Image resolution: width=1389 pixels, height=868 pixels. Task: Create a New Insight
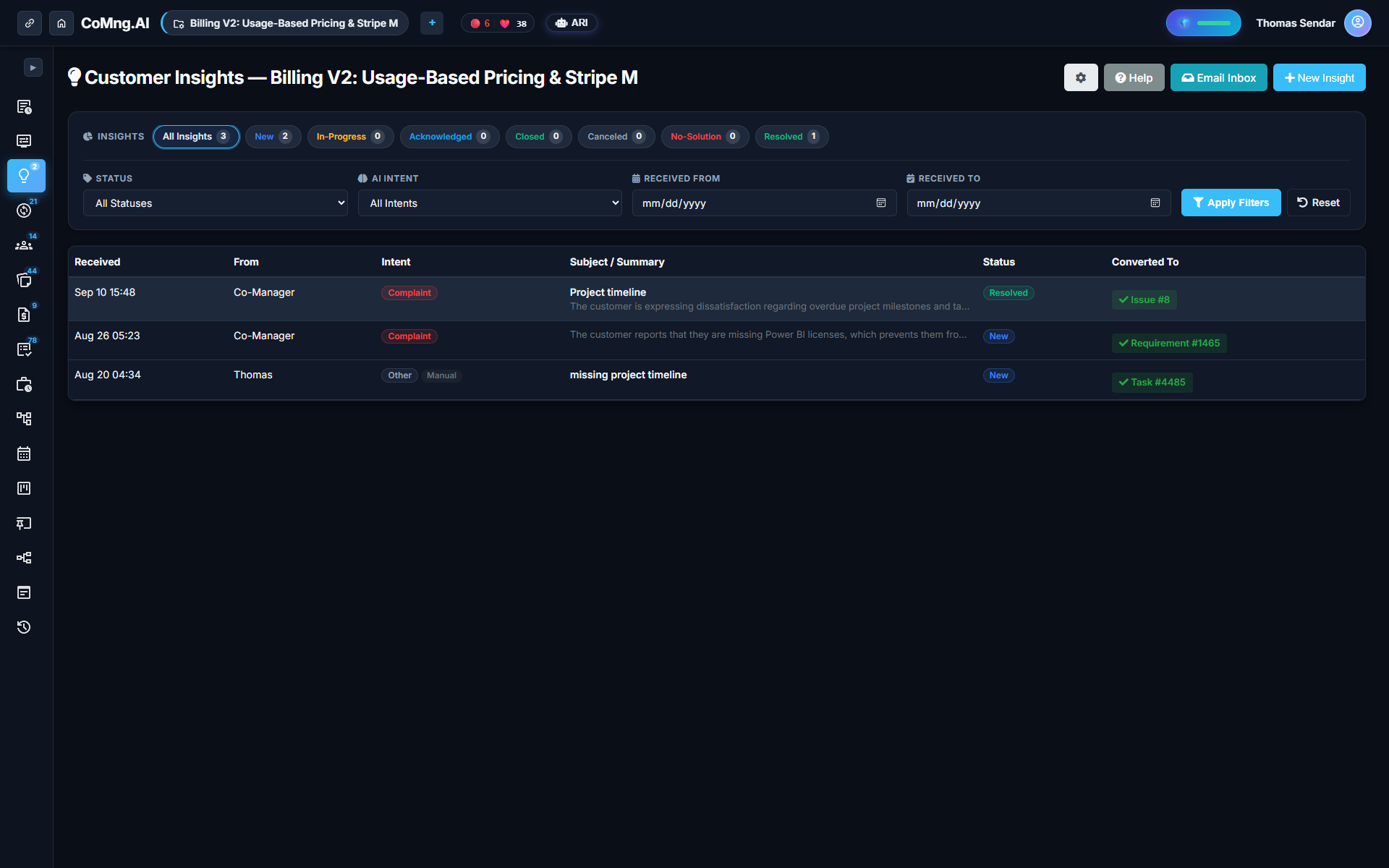pos(1319,77)
